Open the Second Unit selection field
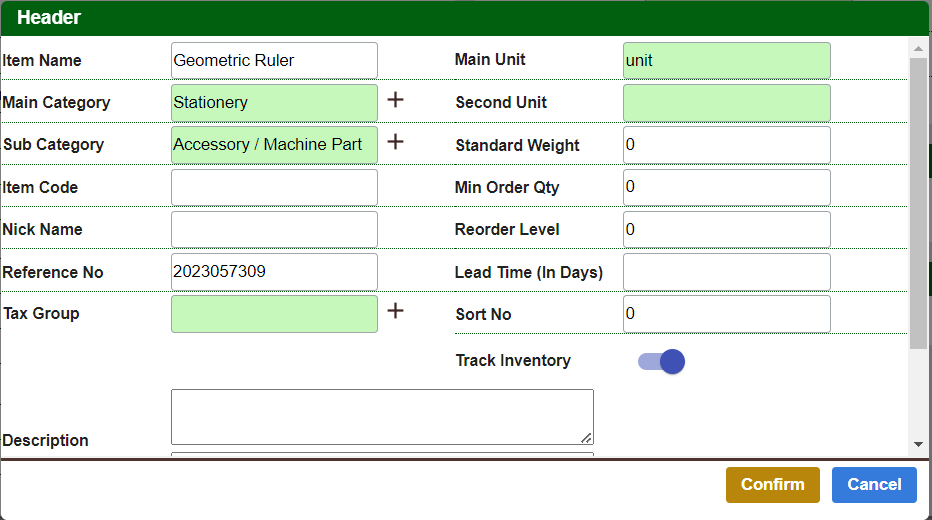 point(726,102)
